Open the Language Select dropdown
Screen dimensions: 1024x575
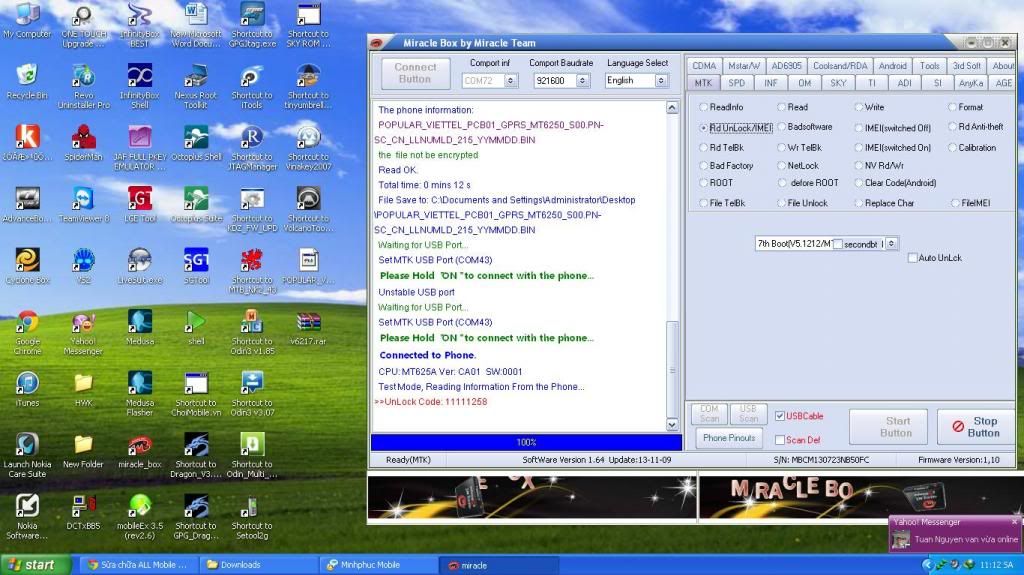point(662,80)
